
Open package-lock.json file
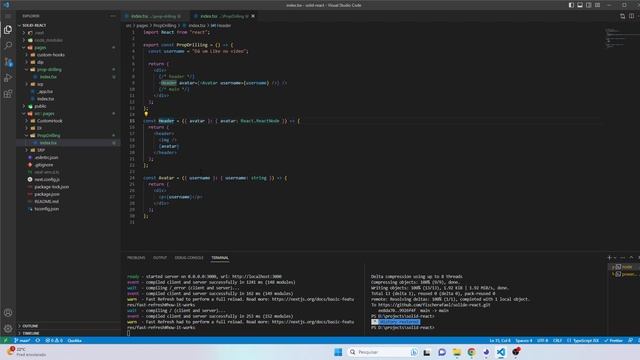tap(69, 187)
